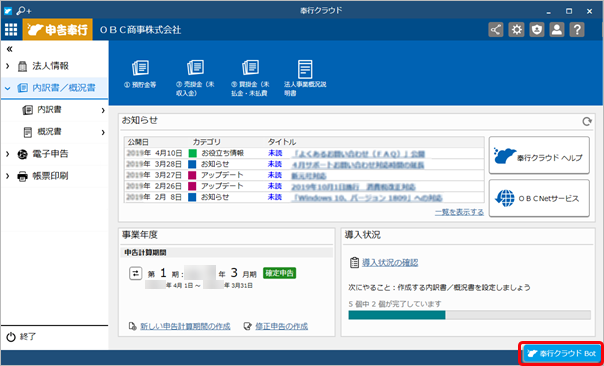Image resolution: width=604 pixels, height=366 pixels.
Task: Open the 3月27日 update notice link
Action: pyautogui.click(x=309, y=176)
